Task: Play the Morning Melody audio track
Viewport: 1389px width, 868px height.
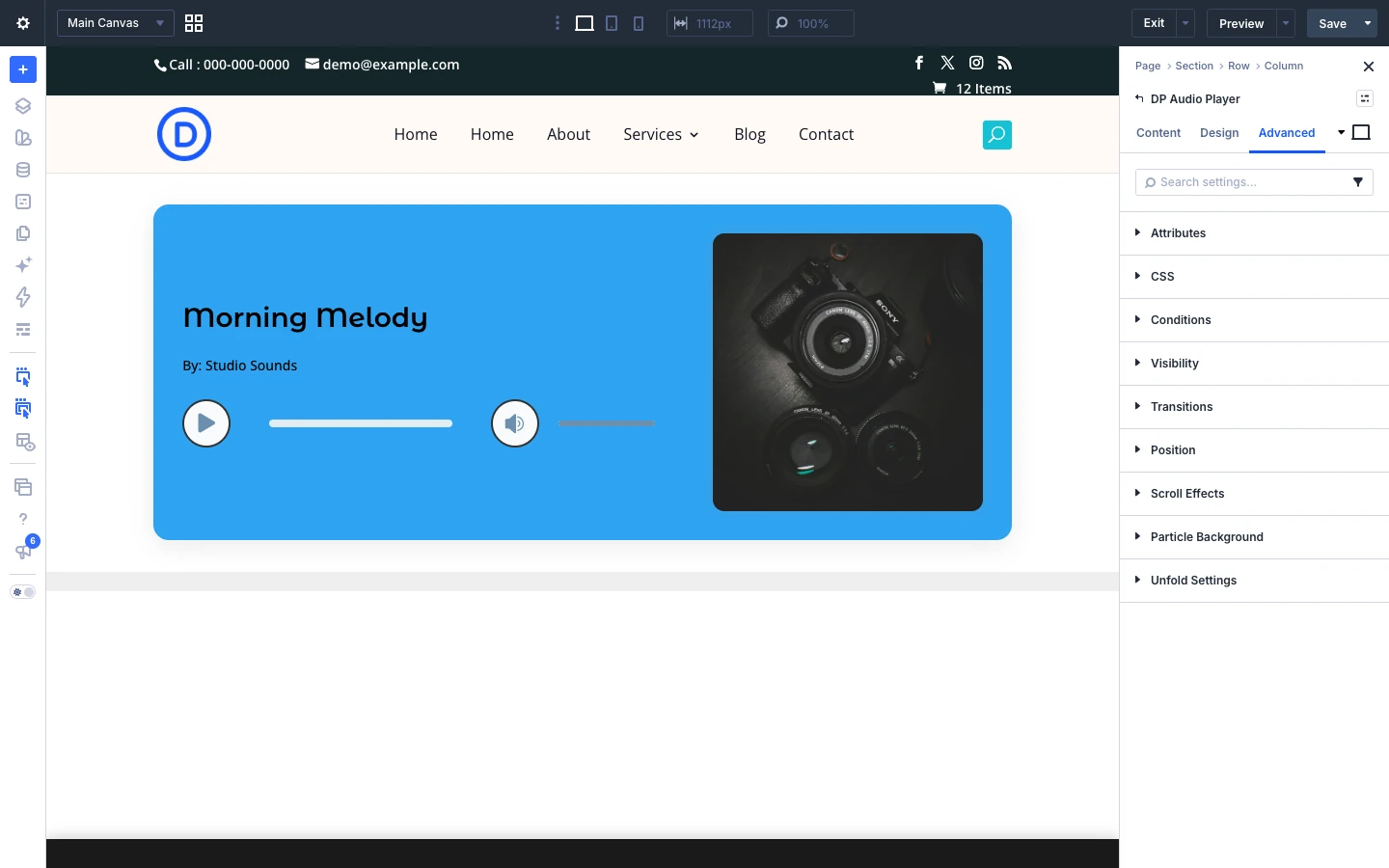Action: click(x=206, y=423)
